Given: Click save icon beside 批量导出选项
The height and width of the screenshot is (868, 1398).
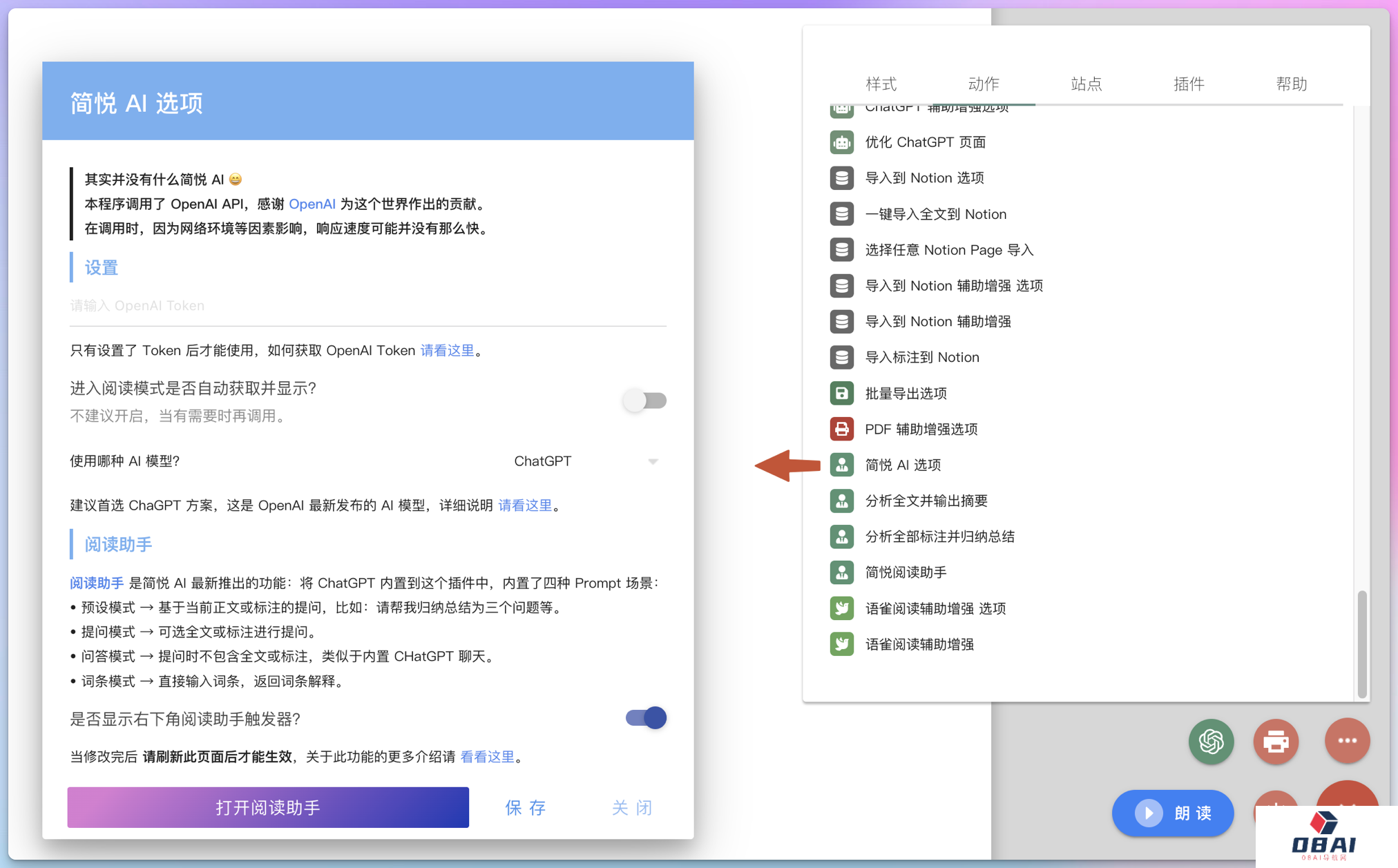Looking at the screenshot, I should coord(841,394).
